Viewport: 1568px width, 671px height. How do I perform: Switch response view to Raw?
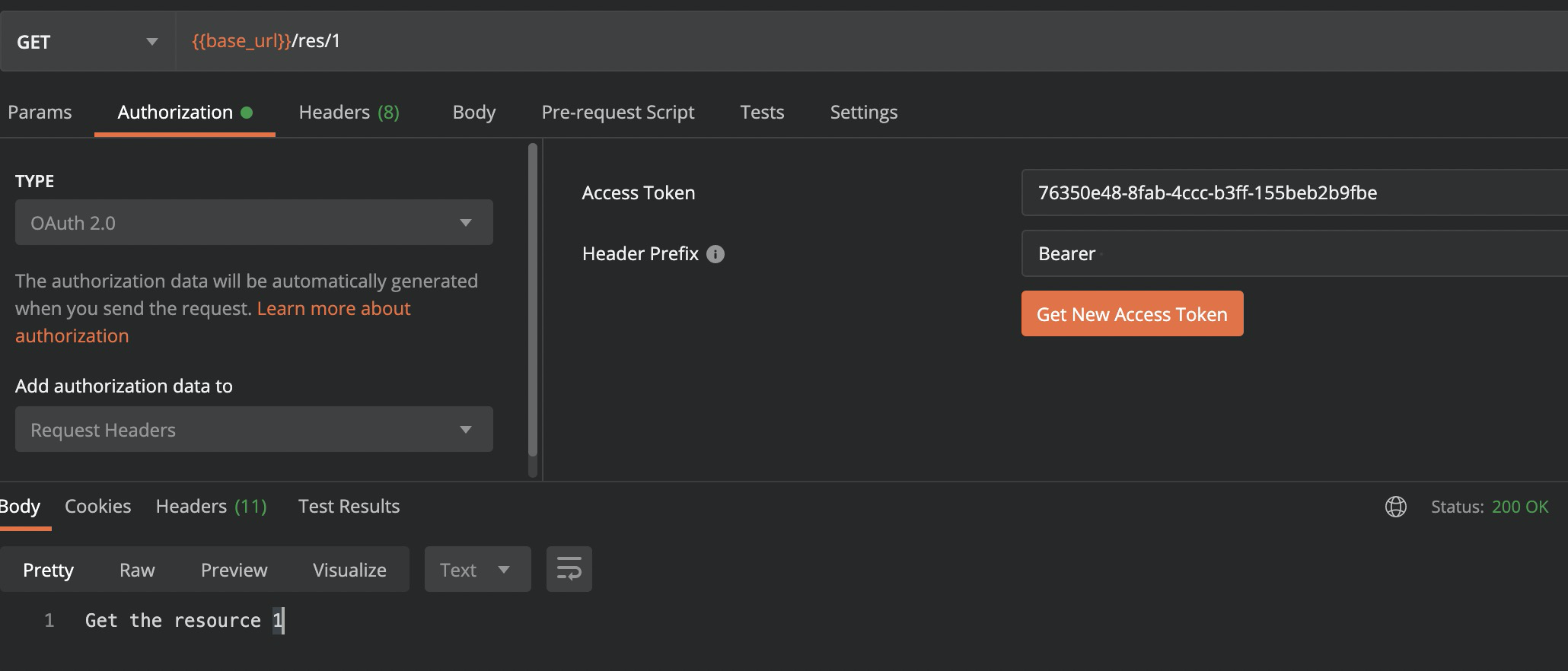[137, 570]
